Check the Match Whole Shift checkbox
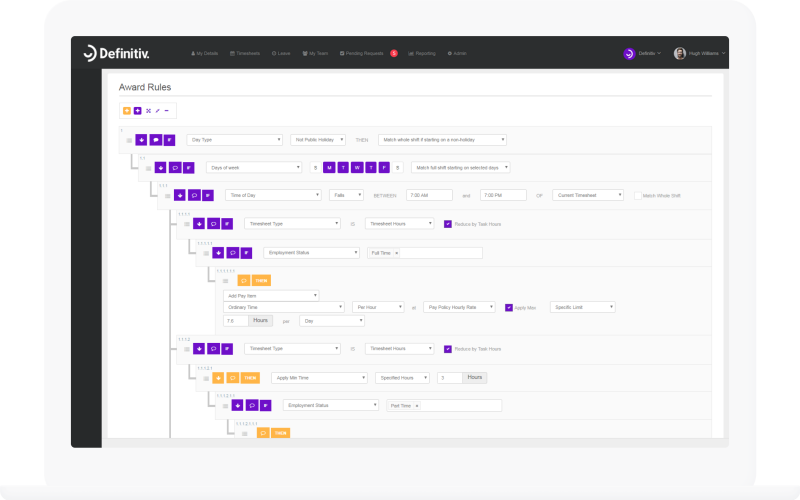Image resolution: width=800 pixels, height=500 pixels. point(638,196)
